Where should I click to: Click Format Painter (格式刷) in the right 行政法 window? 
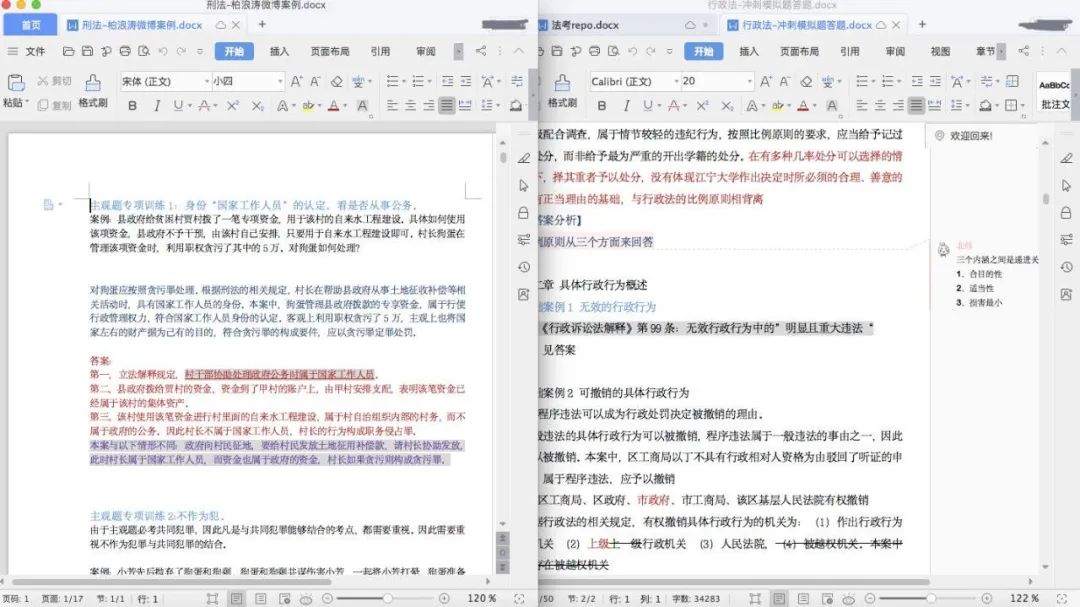click(x=562, y=92)
